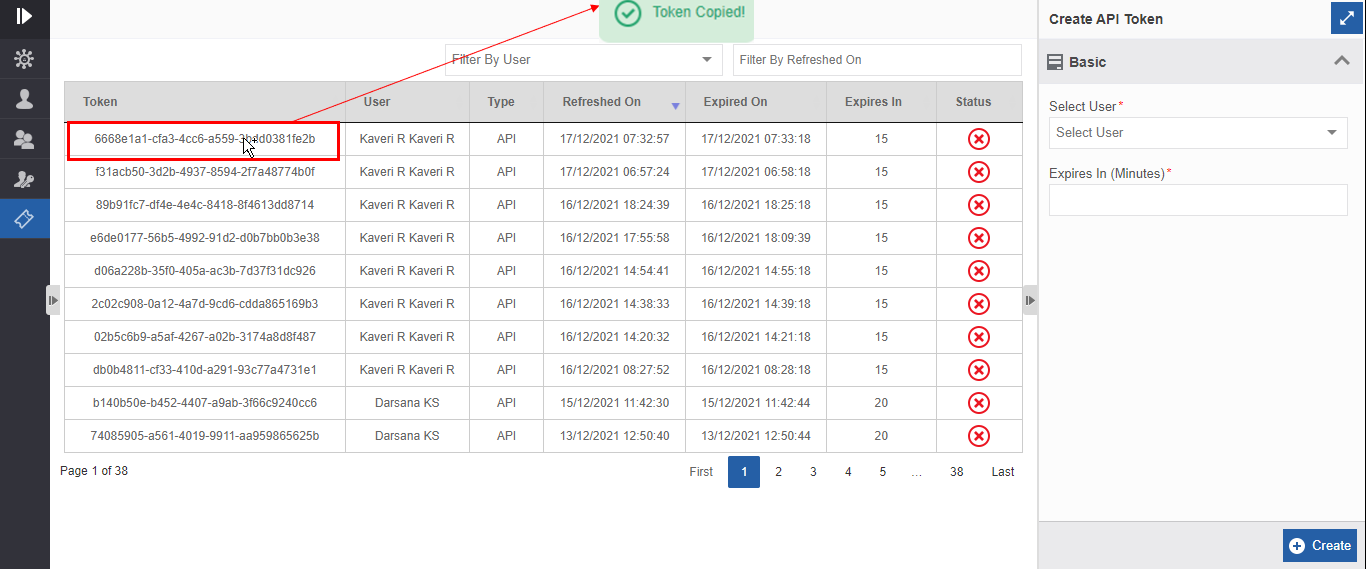1366x569 pixels.
Task: Click status icon for token 02b5c6b9
Action: point(979,337)
